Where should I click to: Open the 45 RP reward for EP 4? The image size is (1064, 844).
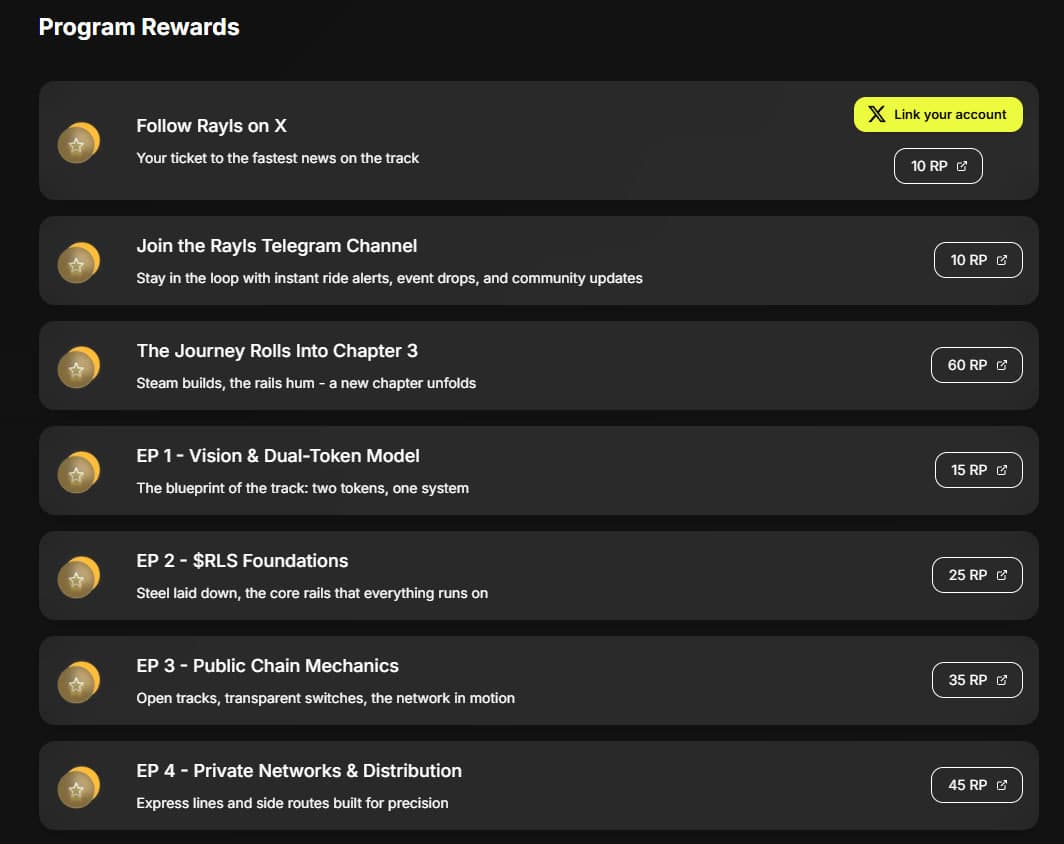976,785
